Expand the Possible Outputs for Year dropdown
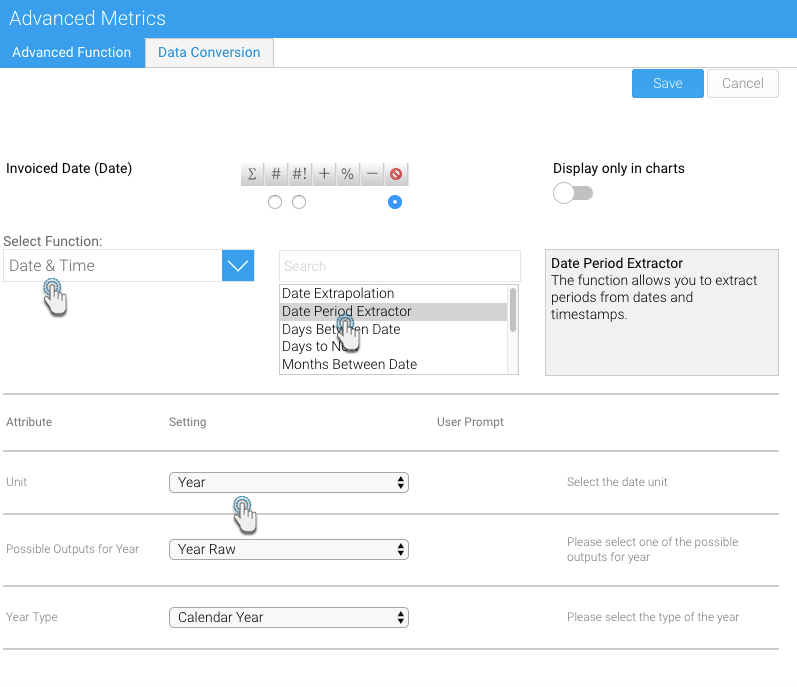Screen dimensions: 797x687 click(x=288, y=549)
